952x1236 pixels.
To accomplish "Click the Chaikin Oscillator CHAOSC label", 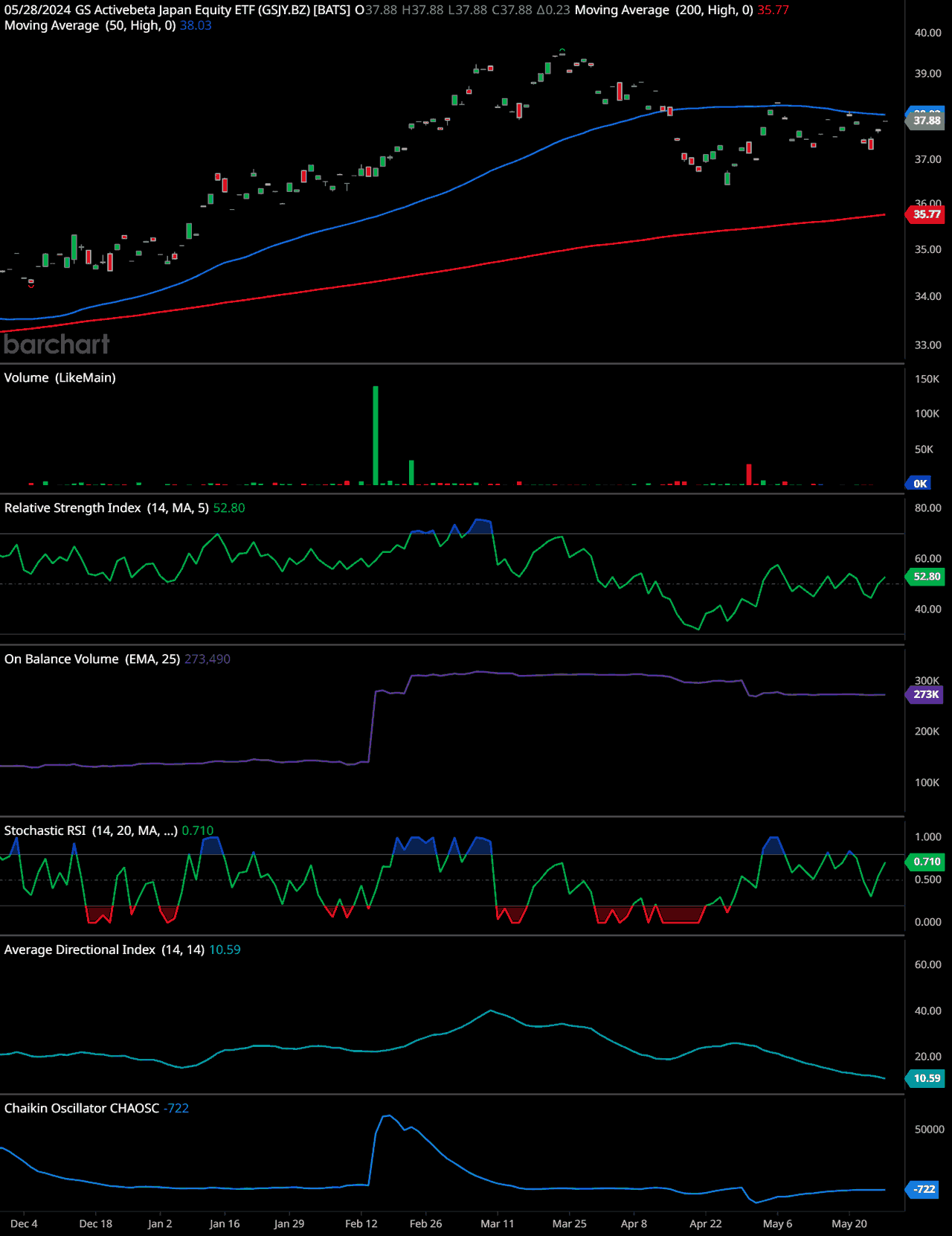I will pos(82,1108).
